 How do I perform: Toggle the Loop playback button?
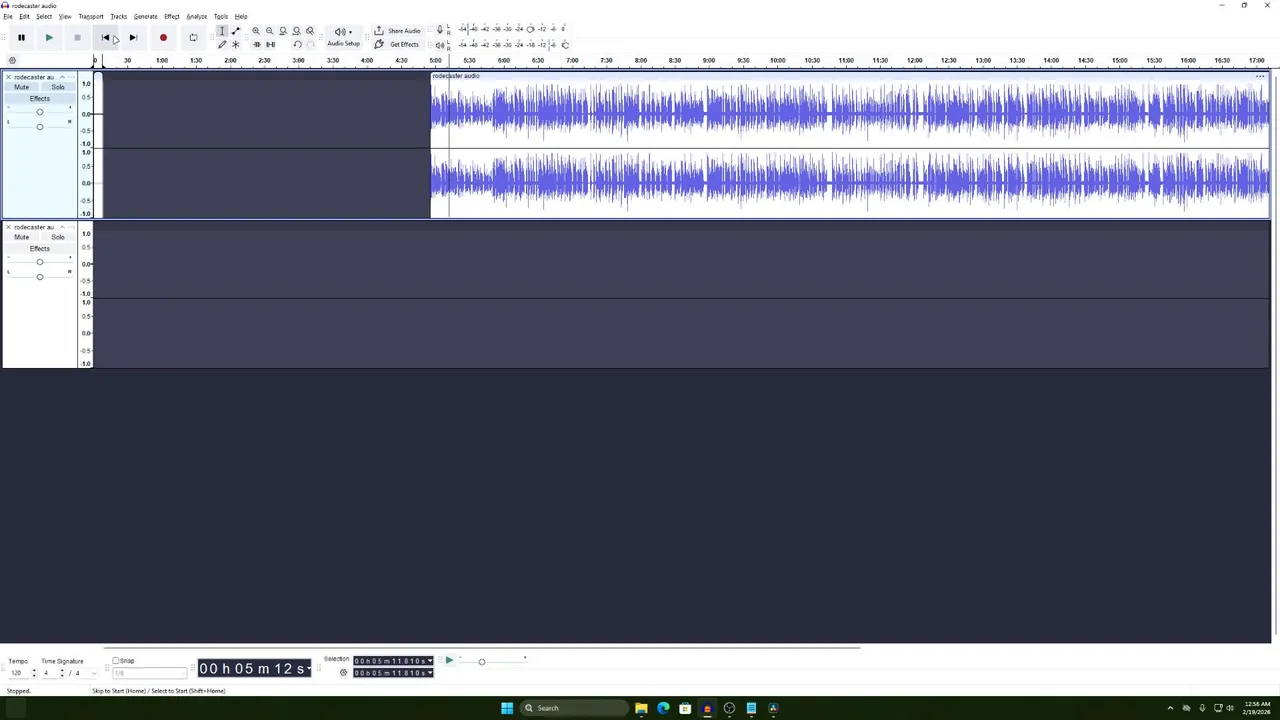click(193, 38)
